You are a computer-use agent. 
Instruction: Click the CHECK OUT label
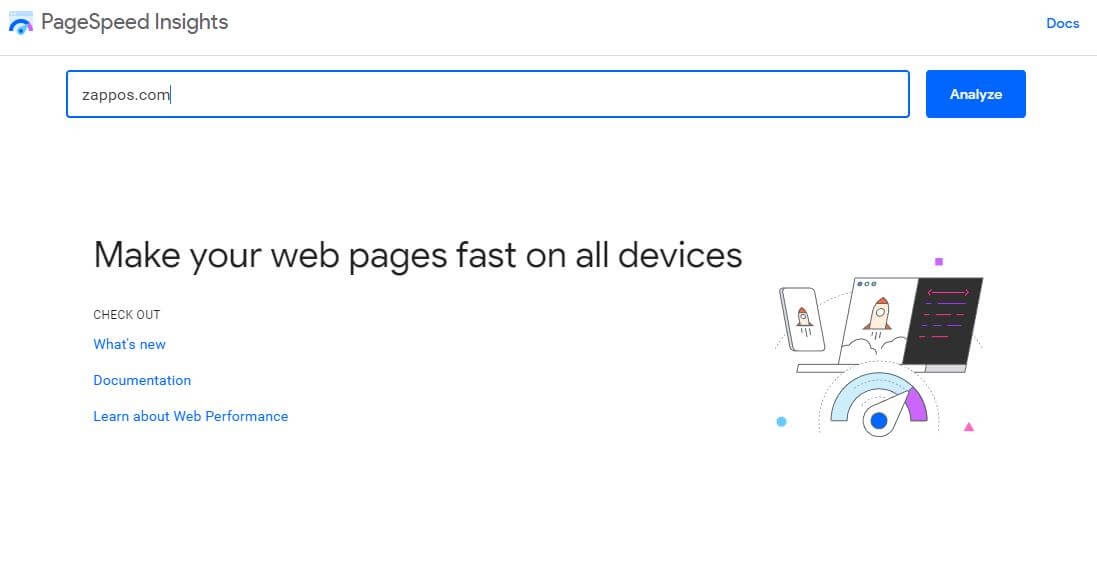127,315
